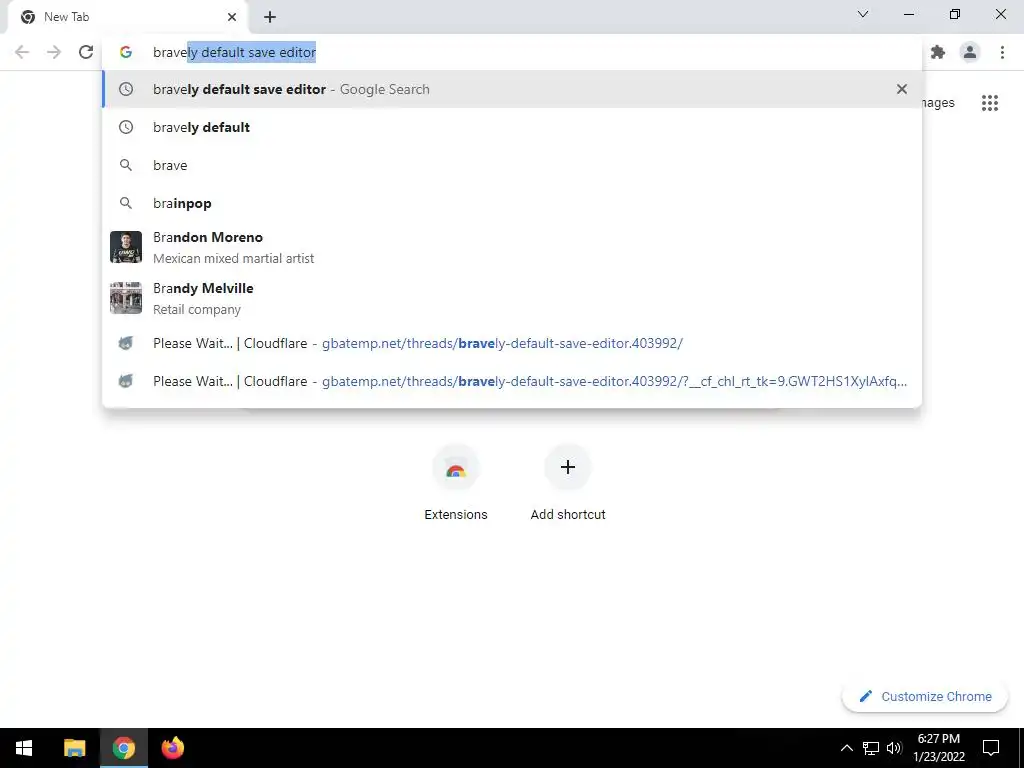
Task: Click magnifier icon beside 'brainpop'
Action: 126,203
